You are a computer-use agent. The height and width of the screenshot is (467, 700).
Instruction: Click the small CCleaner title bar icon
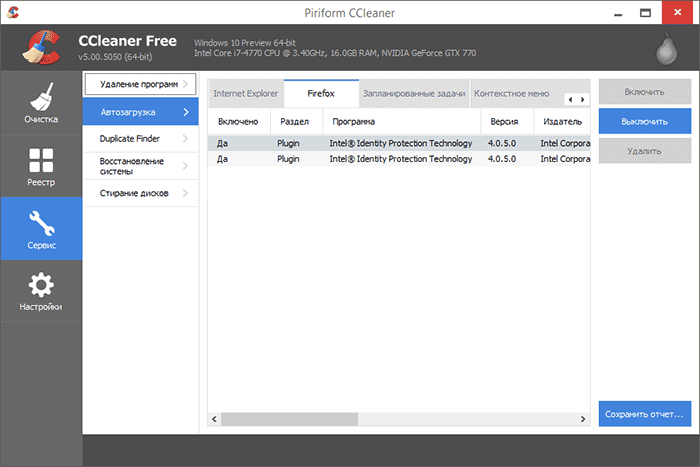pos(13,12)
